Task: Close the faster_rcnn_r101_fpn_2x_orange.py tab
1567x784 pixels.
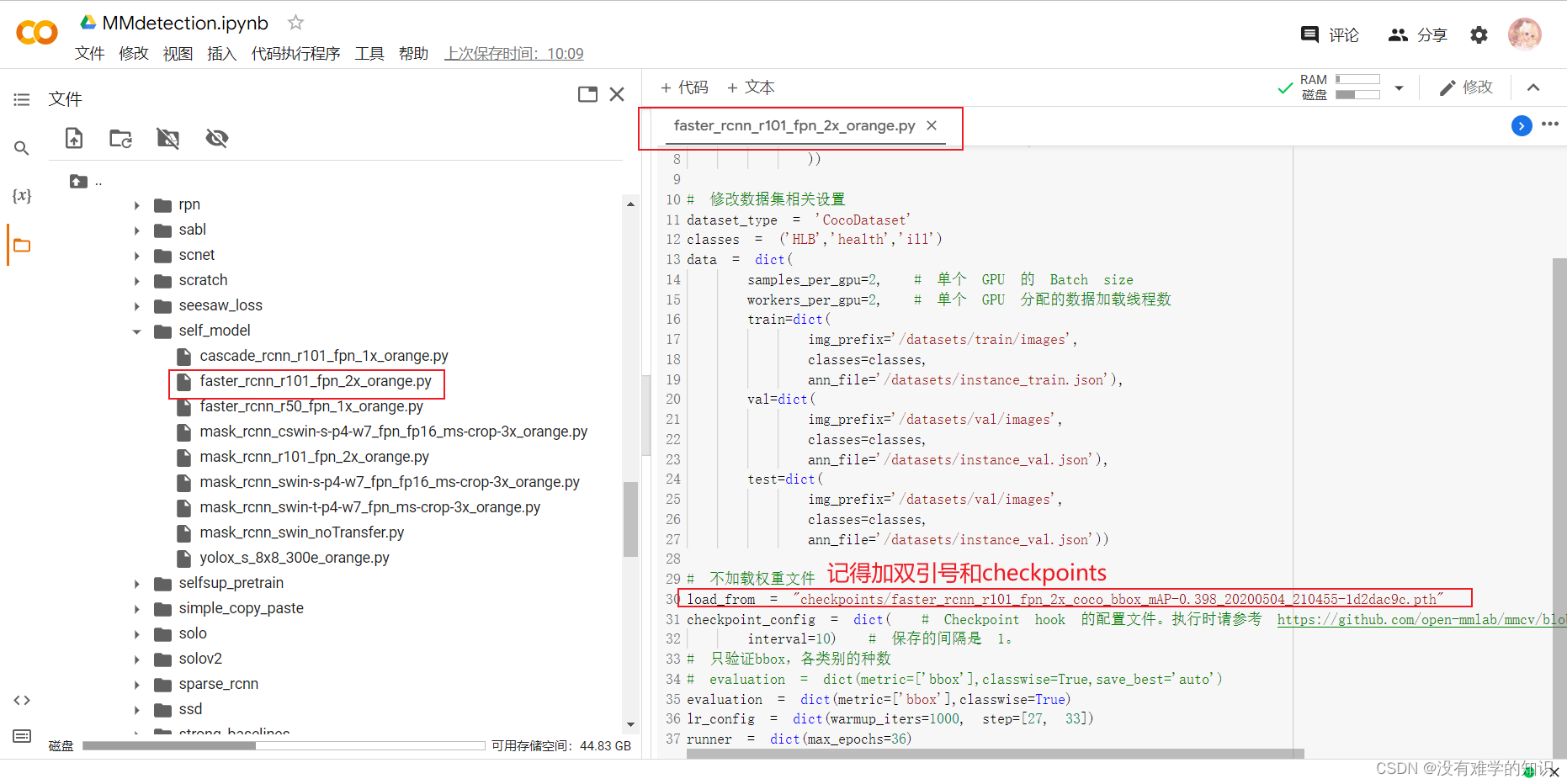Action: pos(932,125)
